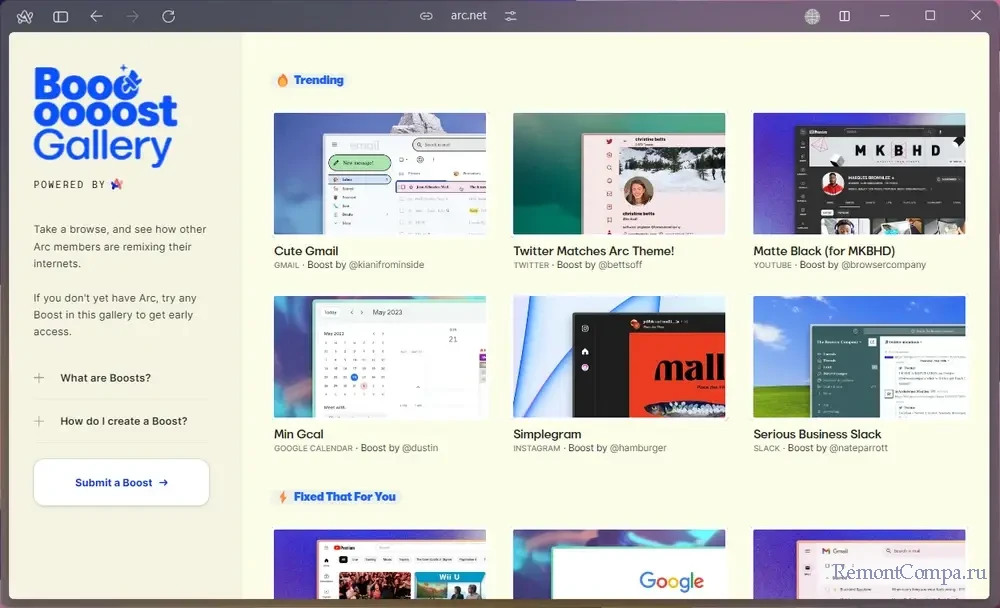
Task: Click the Submit a Boost button
Action: coord(121,483)
